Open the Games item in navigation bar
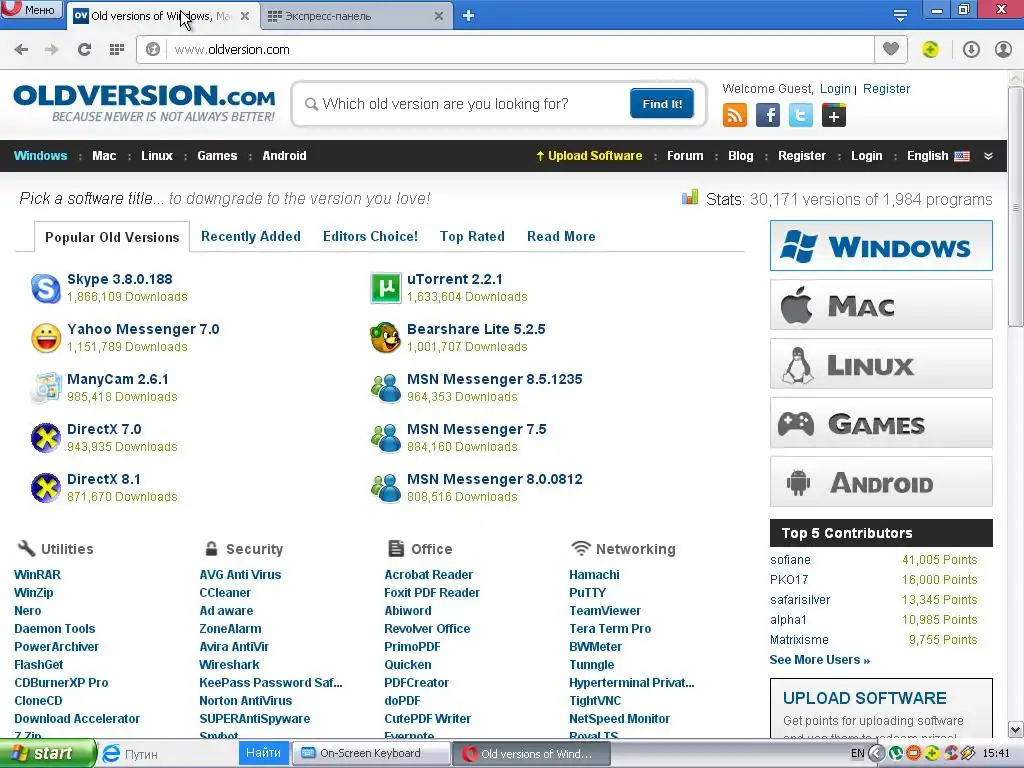 tap(217, 156)
